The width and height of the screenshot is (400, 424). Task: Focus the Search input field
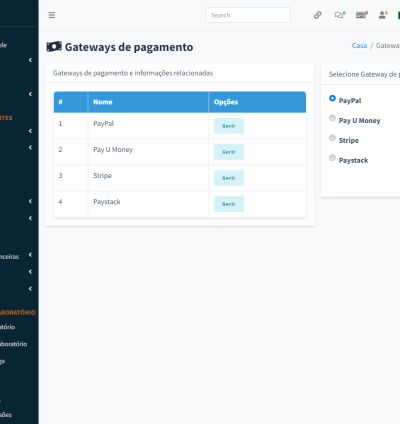[248, 15]
